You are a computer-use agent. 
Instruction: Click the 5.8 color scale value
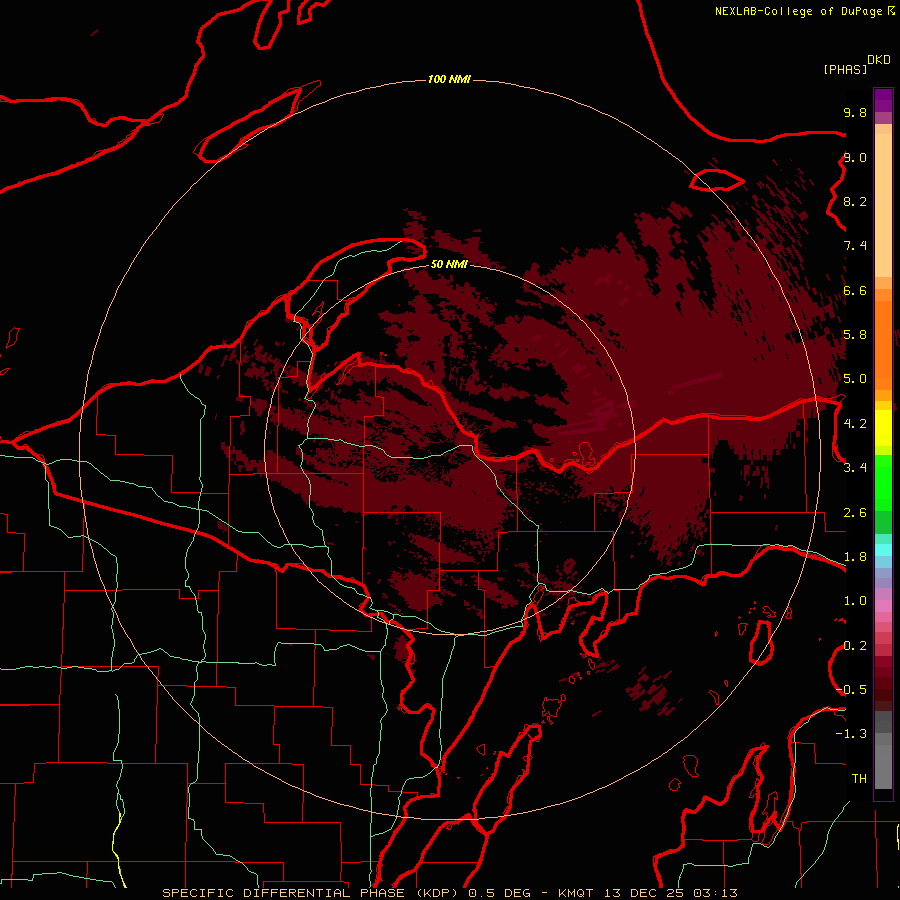tap(855, 334)
